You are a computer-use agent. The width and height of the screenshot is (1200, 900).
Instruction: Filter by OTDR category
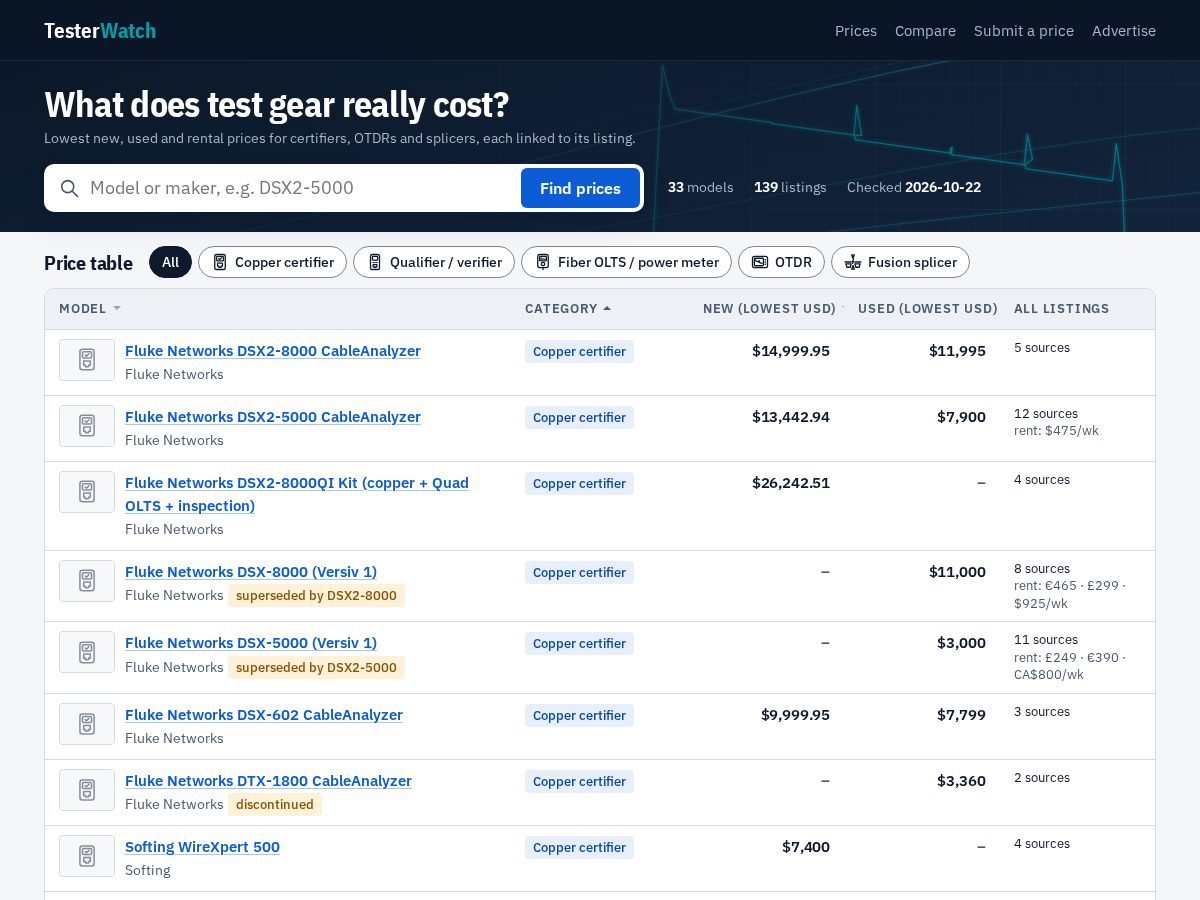[781, 262]
